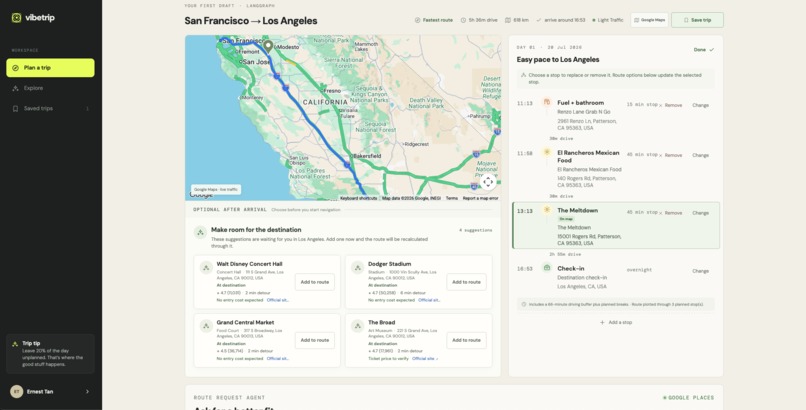Expand the Ernest Tan account chevron

click(87, 392)
